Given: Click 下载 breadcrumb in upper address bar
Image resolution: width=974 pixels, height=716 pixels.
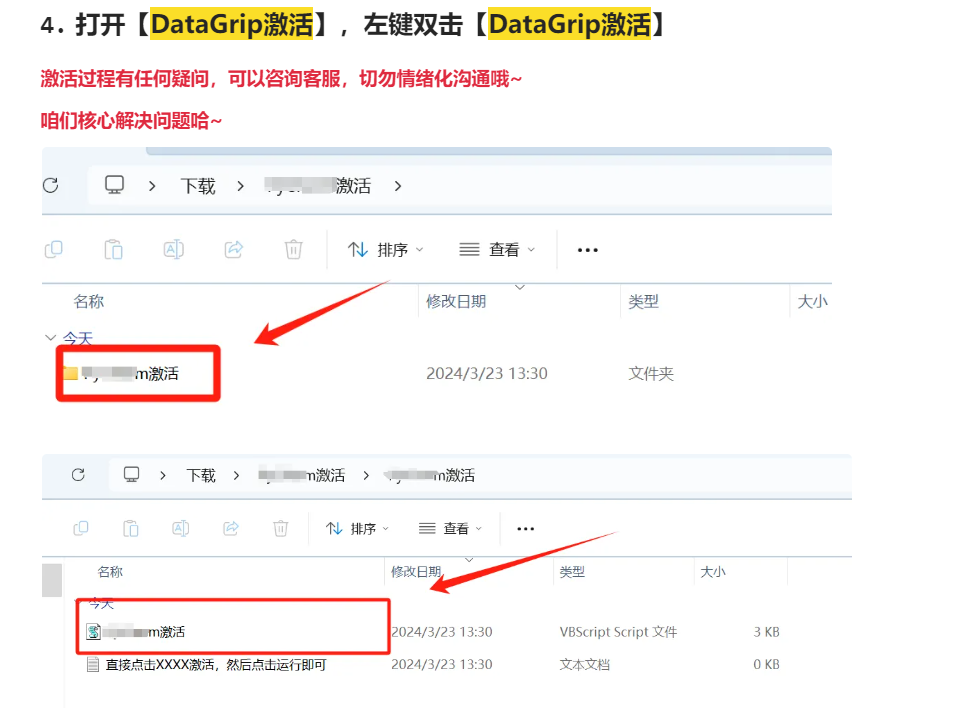Looking at the screenshot, I should click(x=198, y=186).
